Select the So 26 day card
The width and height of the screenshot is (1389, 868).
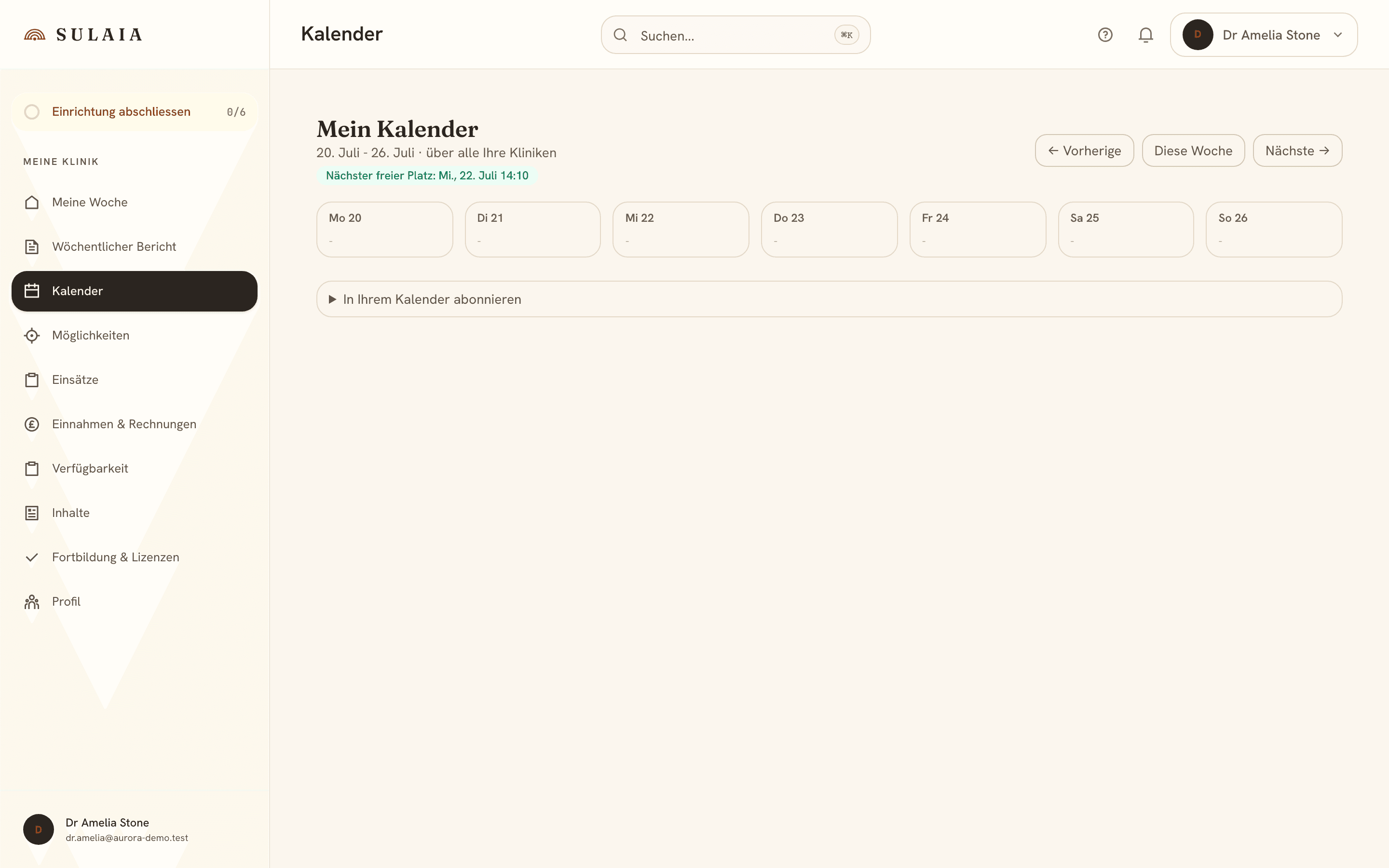point(1274,230)
